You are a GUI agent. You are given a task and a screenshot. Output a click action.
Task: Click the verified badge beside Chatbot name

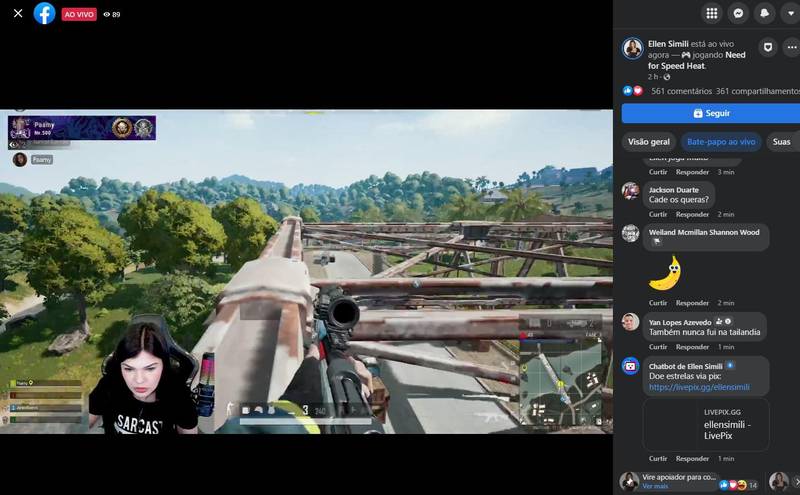pyautogui.click(x=730, y=365)
